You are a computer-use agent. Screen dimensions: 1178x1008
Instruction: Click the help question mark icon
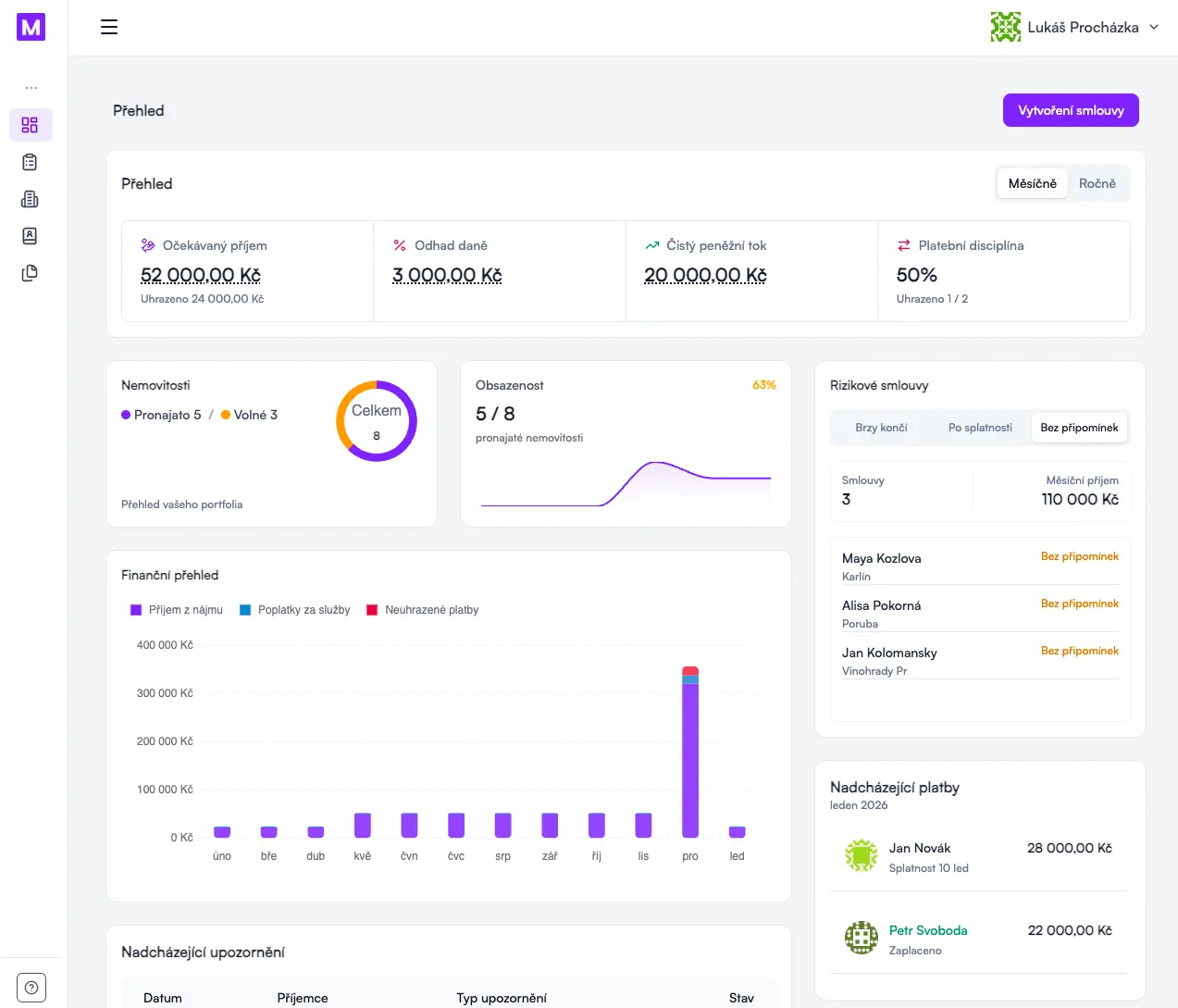click(31, 988)
